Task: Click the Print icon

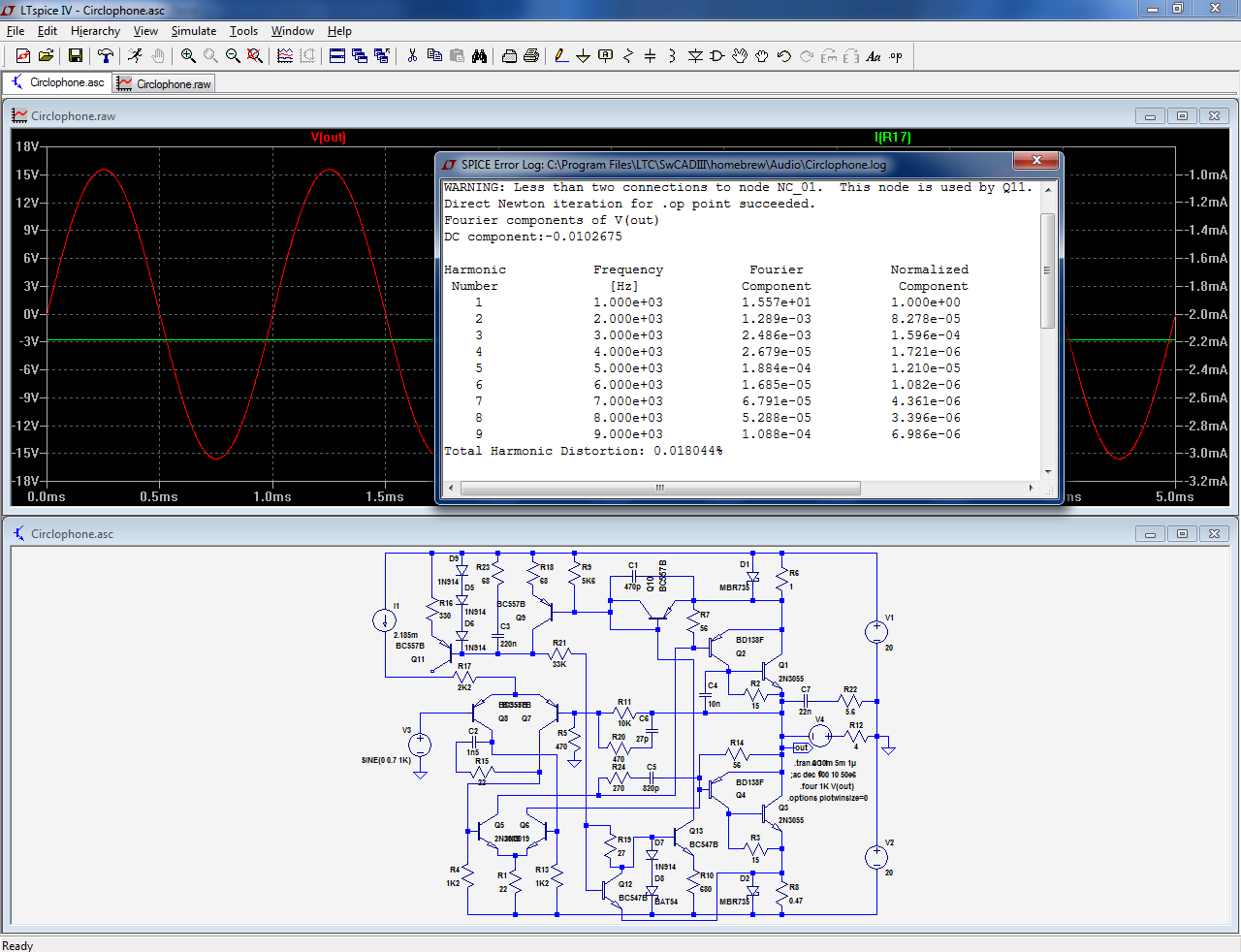Action: click(531, 56)
